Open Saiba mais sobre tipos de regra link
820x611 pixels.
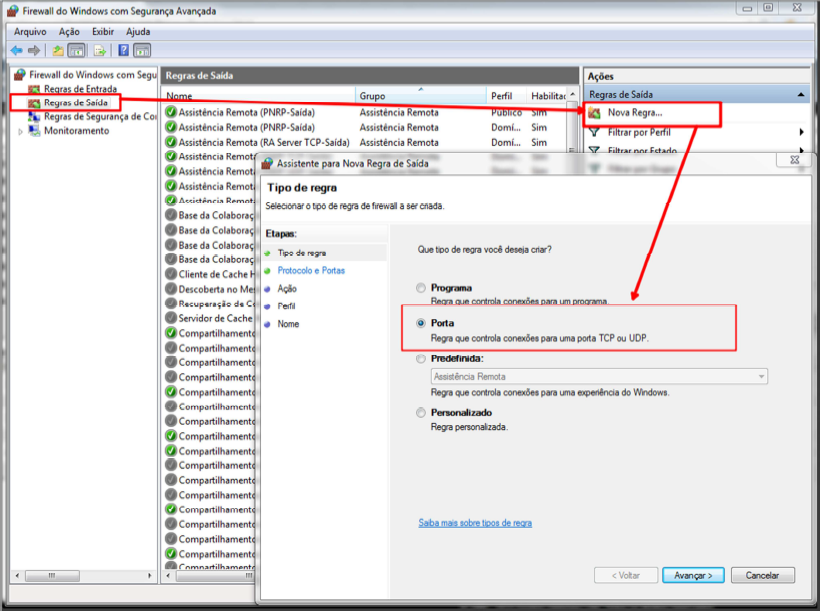475,523
